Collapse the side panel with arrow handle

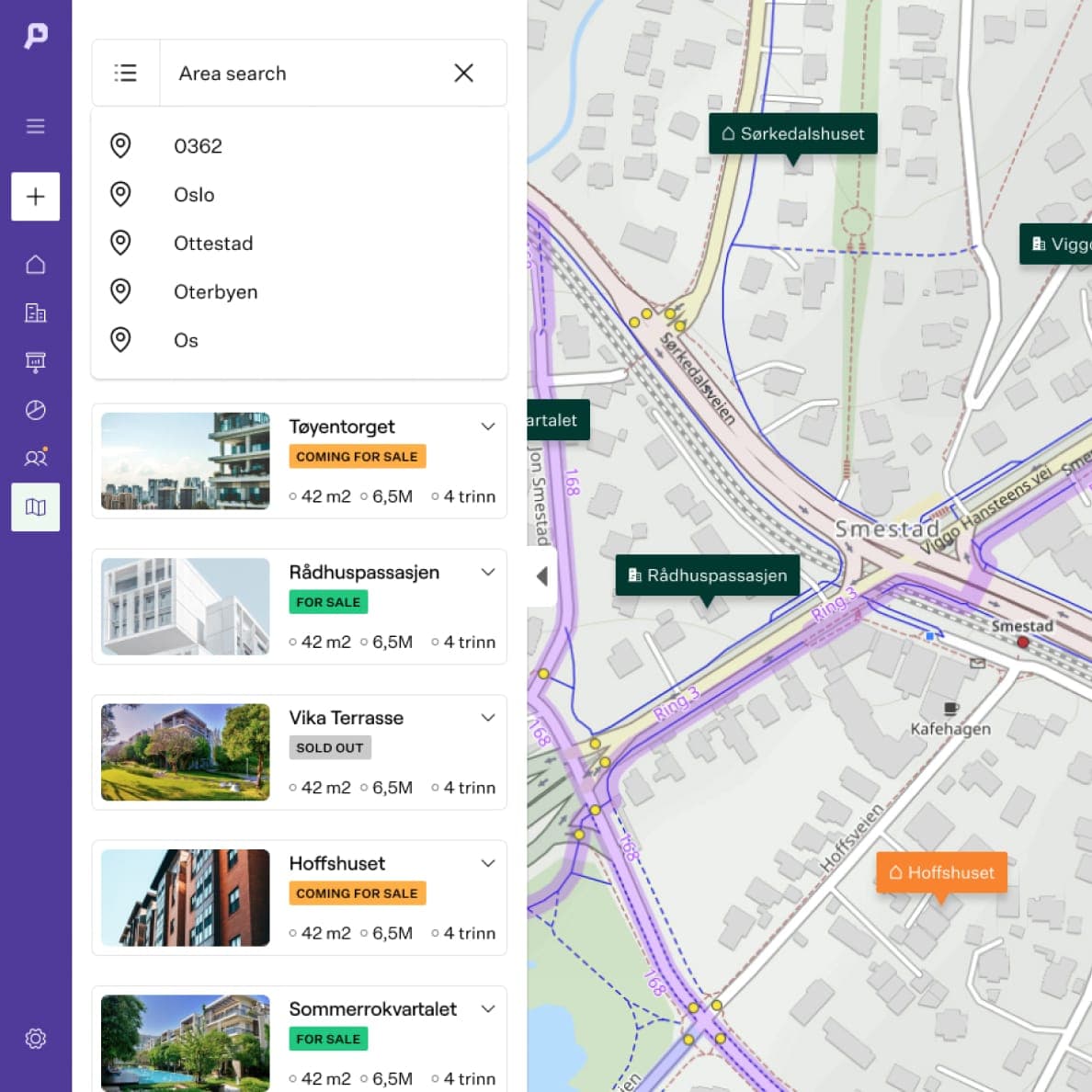click(541, 576)
